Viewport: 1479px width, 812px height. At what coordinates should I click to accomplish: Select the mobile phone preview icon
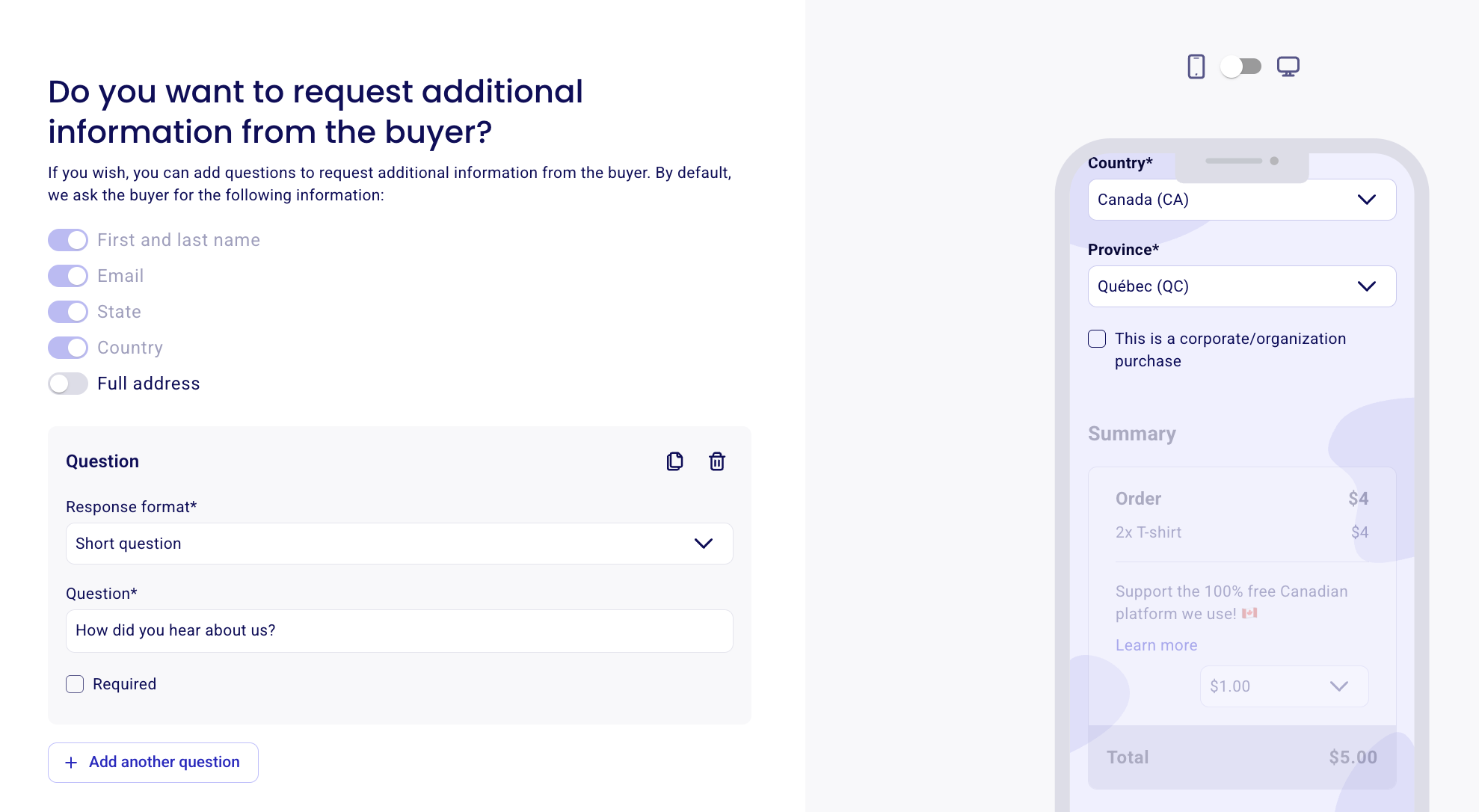point(1196,67)
